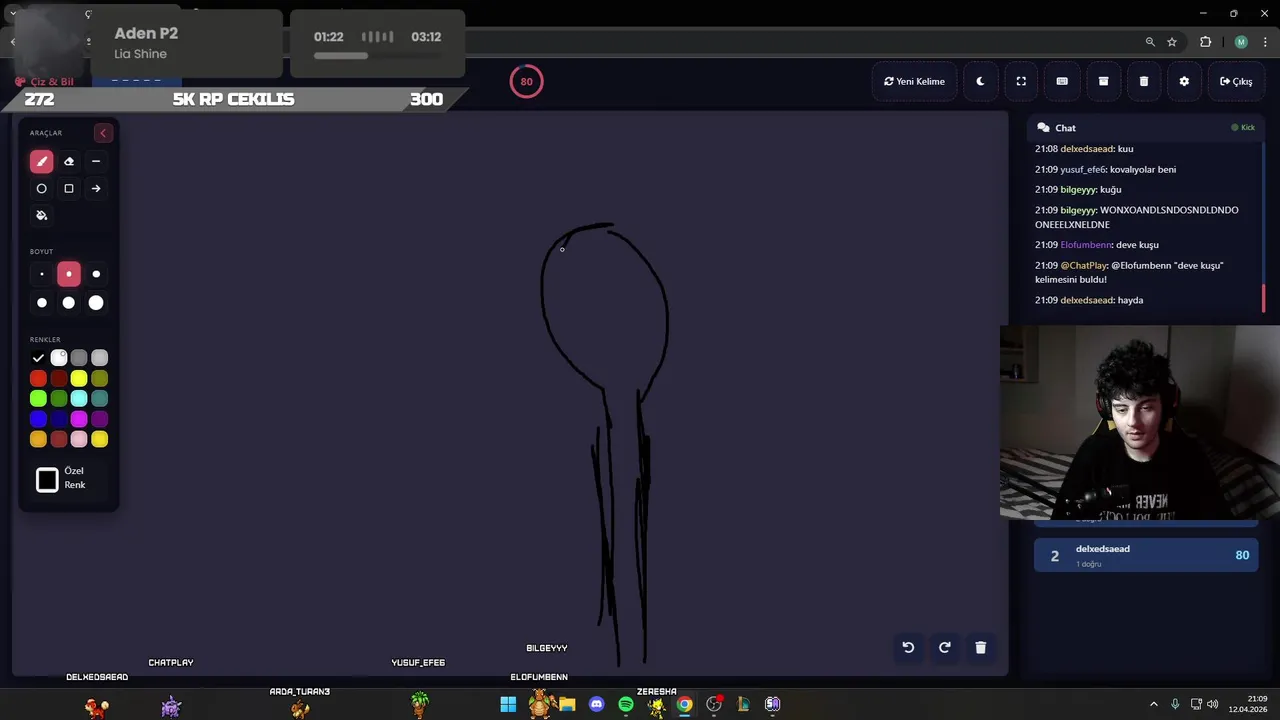Image resolution: width=1280 pixels, height=720 pixels.
Task: Open the archive box icon button
Action: 1103,81
